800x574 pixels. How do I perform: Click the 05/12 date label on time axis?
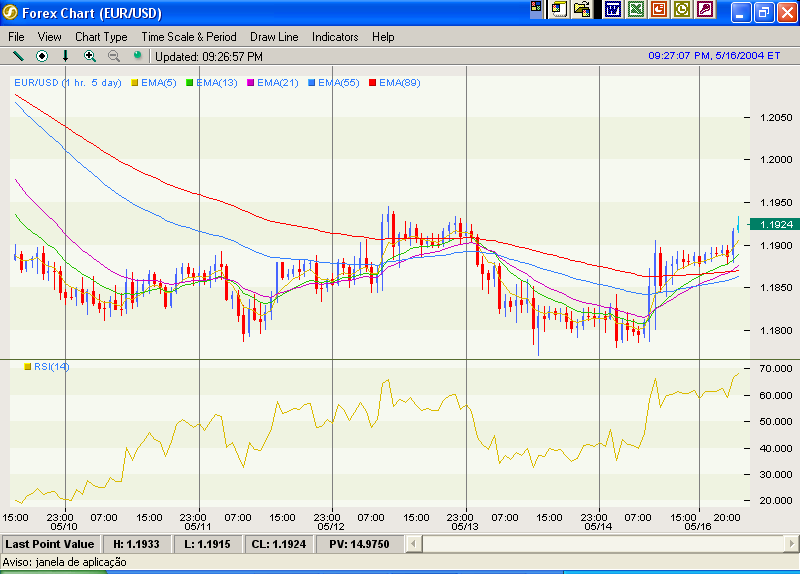pyautogui.click(x=331, y=527)
